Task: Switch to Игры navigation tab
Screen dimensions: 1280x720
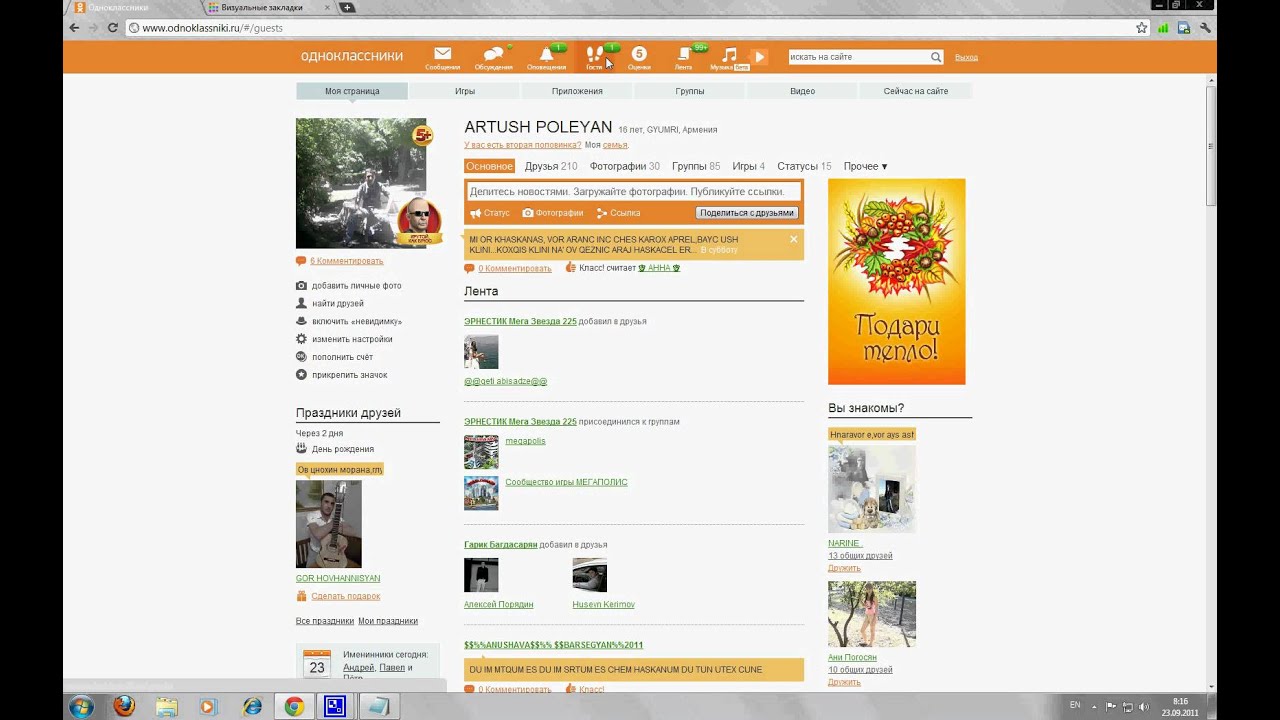Action: tap(465, 91)
